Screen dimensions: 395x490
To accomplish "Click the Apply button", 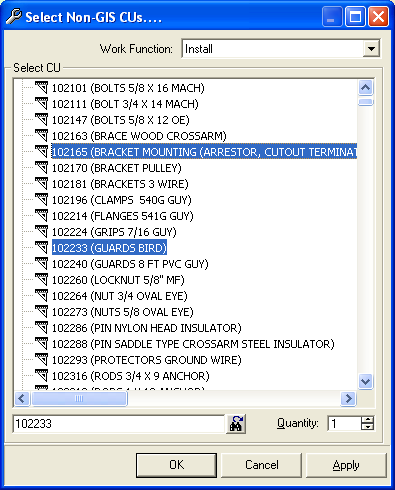I will coord(346,465).
